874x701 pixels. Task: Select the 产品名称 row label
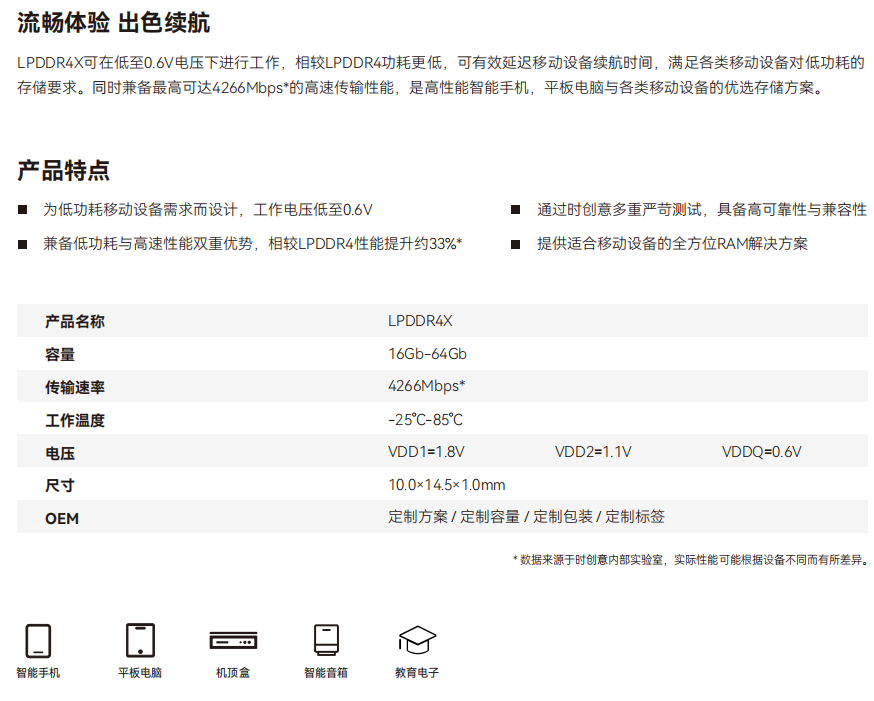tap(75, 321)
